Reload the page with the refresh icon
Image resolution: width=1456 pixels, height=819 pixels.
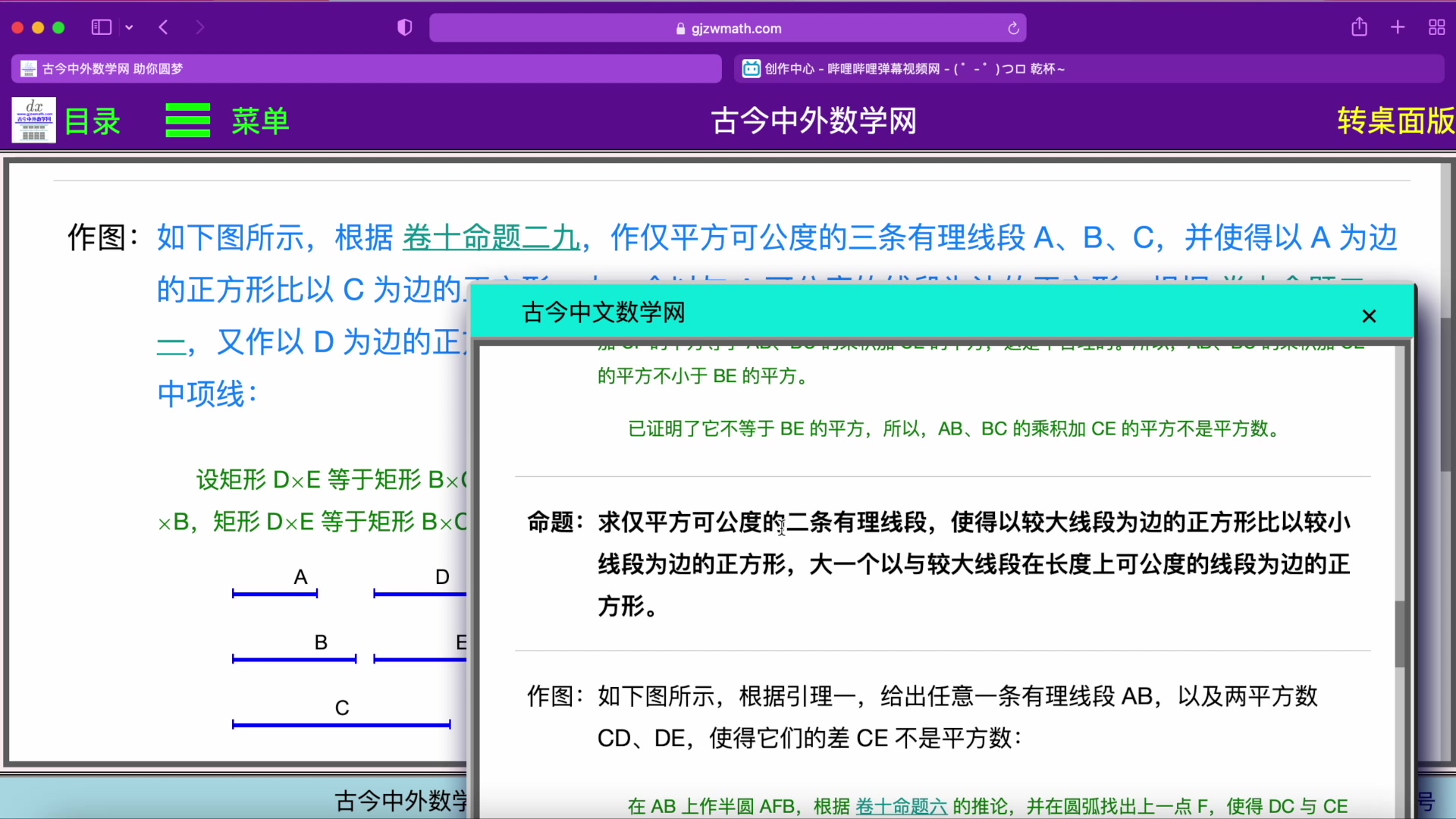click(1013, 28)
